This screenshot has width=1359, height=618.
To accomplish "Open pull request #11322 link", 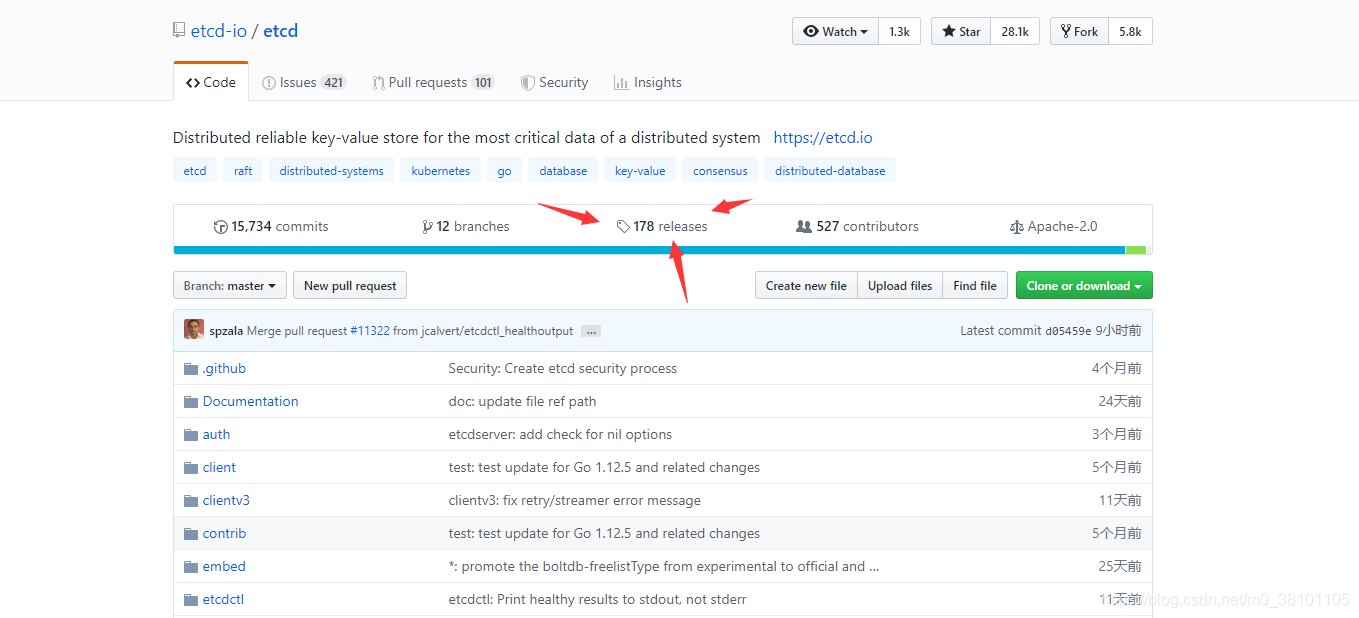I will pyautogui.click(x=369, y=331).
